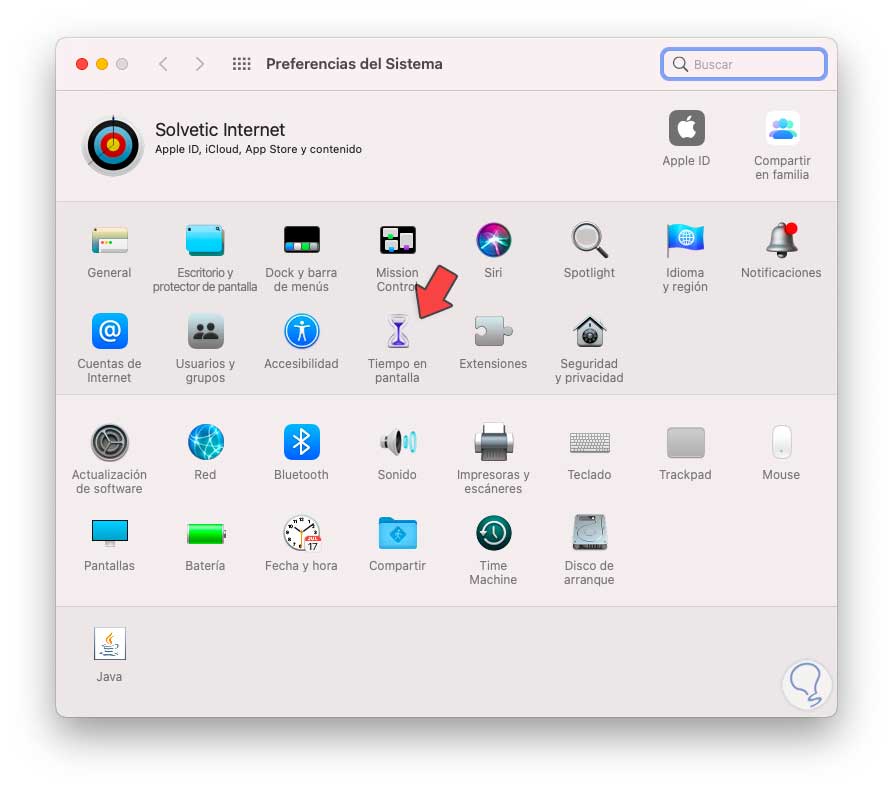Click the Buscar search field

744,64
